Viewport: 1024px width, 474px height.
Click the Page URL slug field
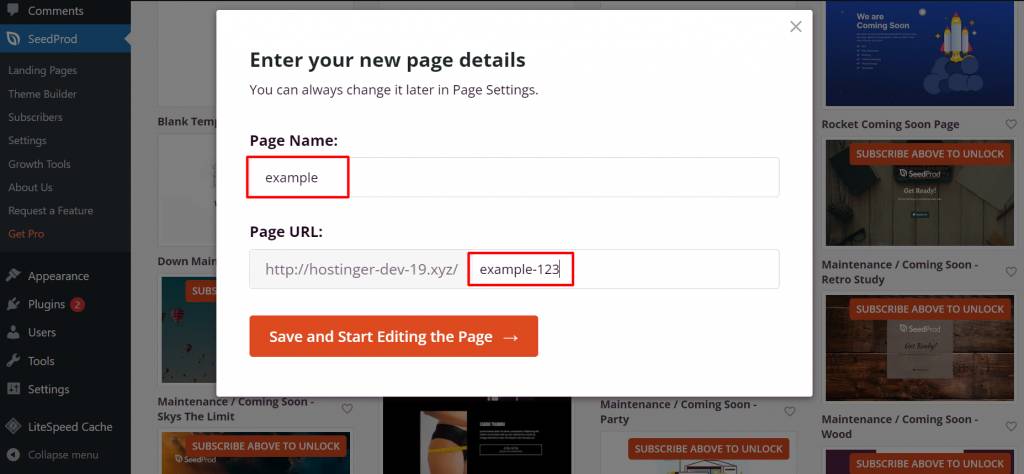[623, 269]
